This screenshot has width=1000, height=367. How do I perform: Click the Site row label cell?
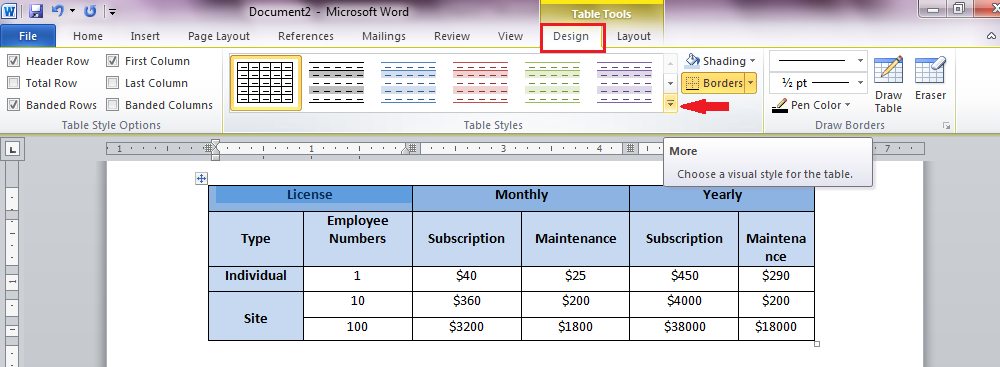click(256, 317)
